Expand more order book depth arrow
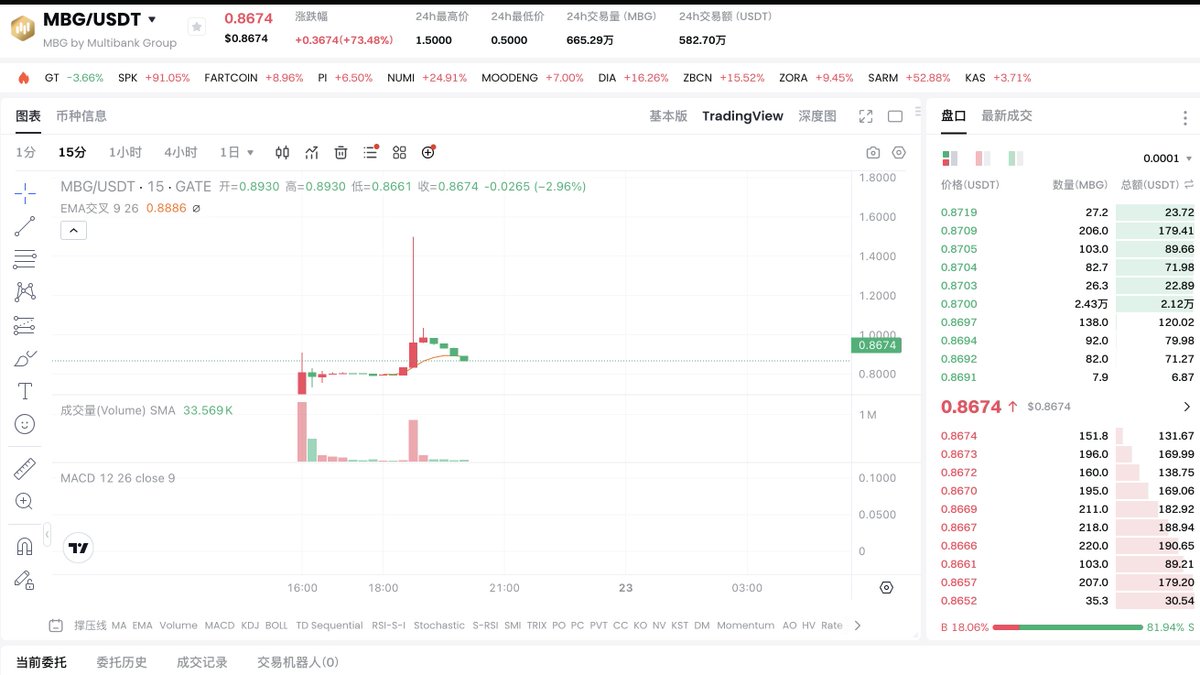The width and height of the screenshot is (1200, 675). (1187, 407)
